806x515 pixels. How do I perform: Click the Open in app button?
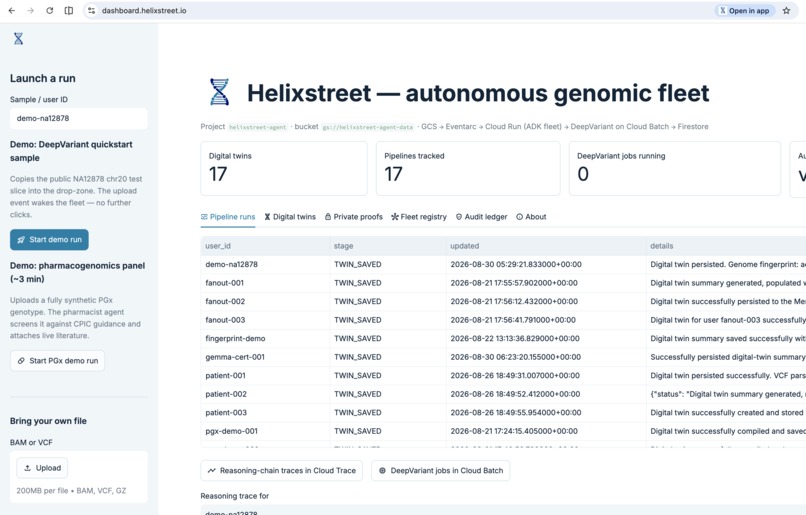pos(744,10)
